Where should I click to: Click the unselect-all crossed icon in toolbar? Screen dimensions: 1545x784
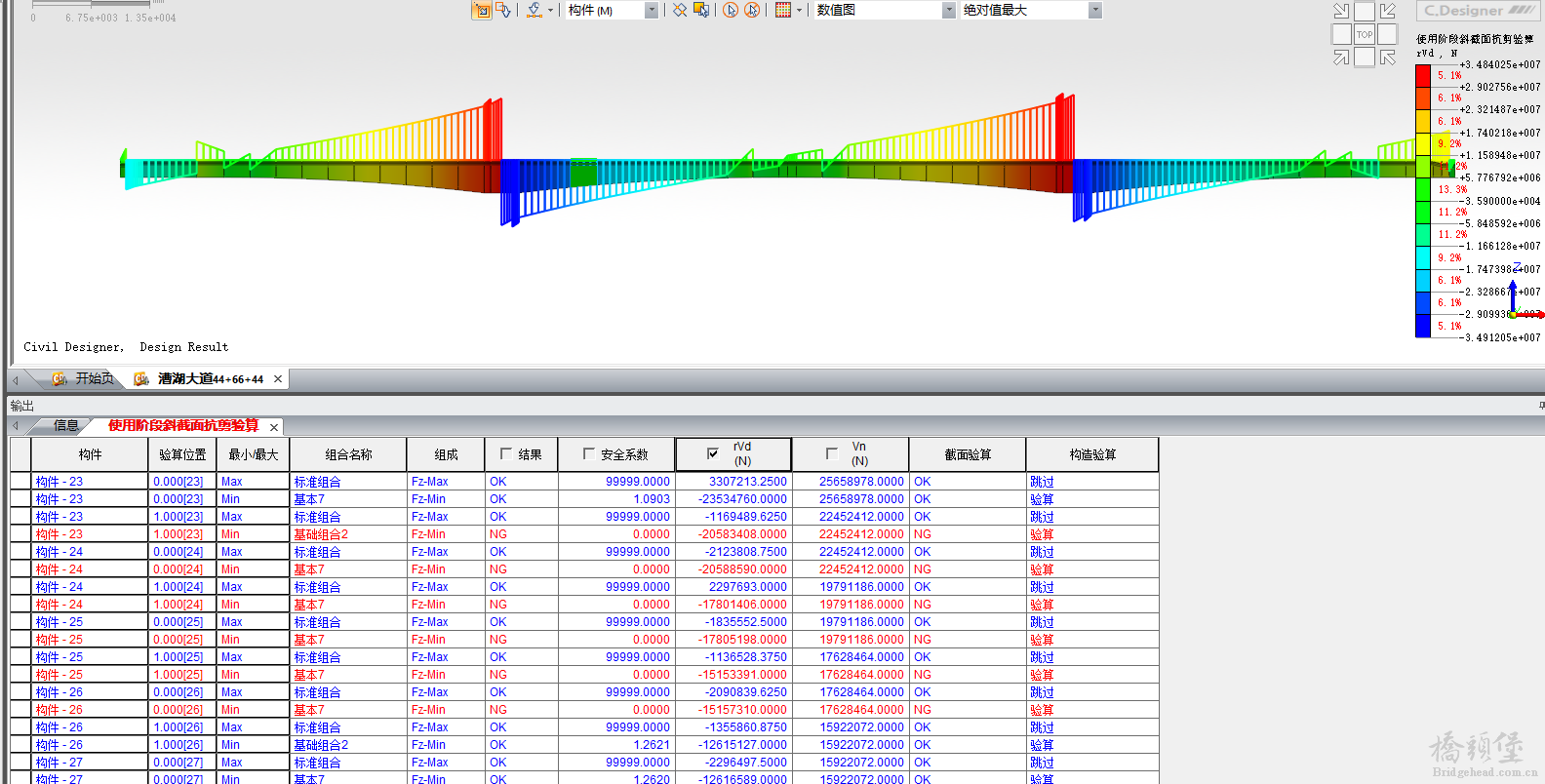click(x=680, y=10)
